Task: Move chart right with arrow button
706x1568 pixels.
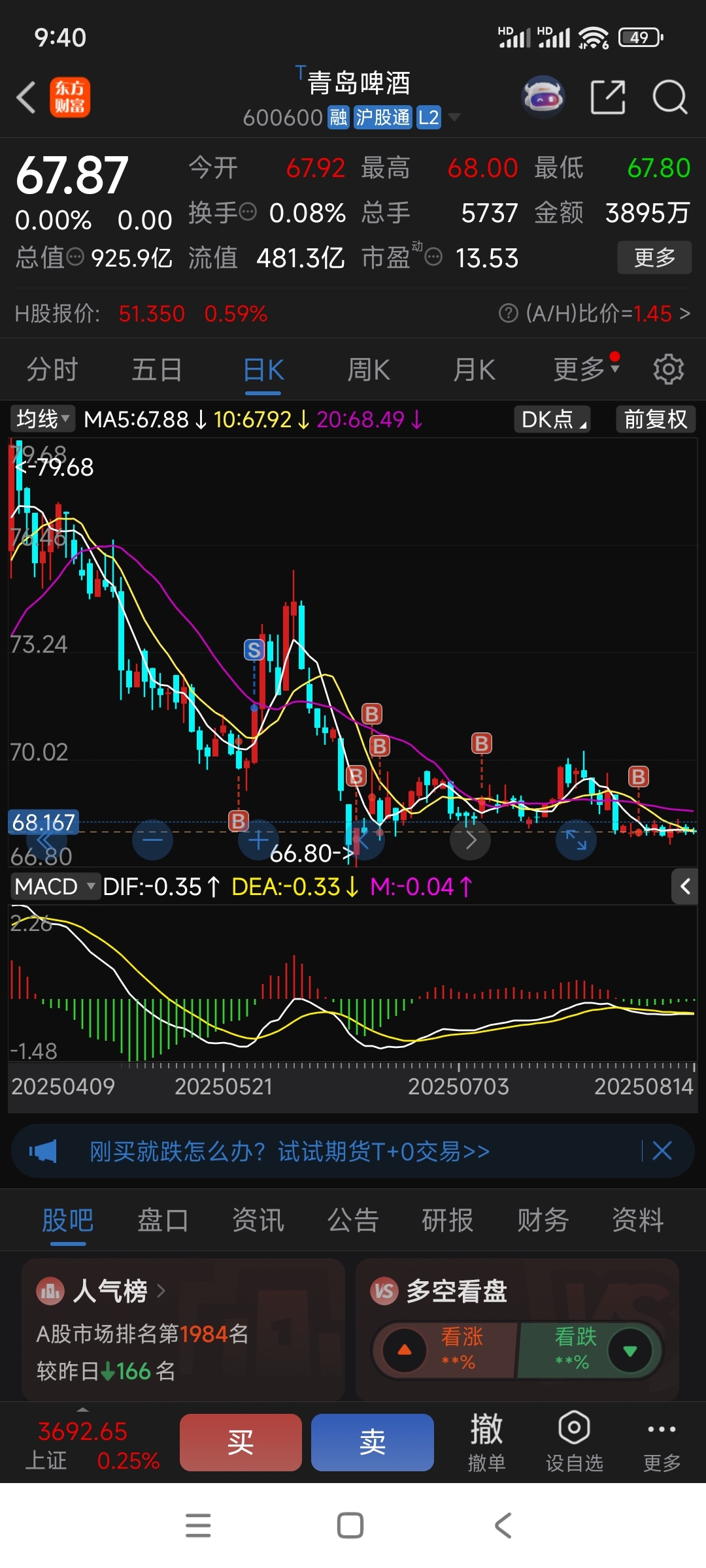Action: [x=471, y=840]
